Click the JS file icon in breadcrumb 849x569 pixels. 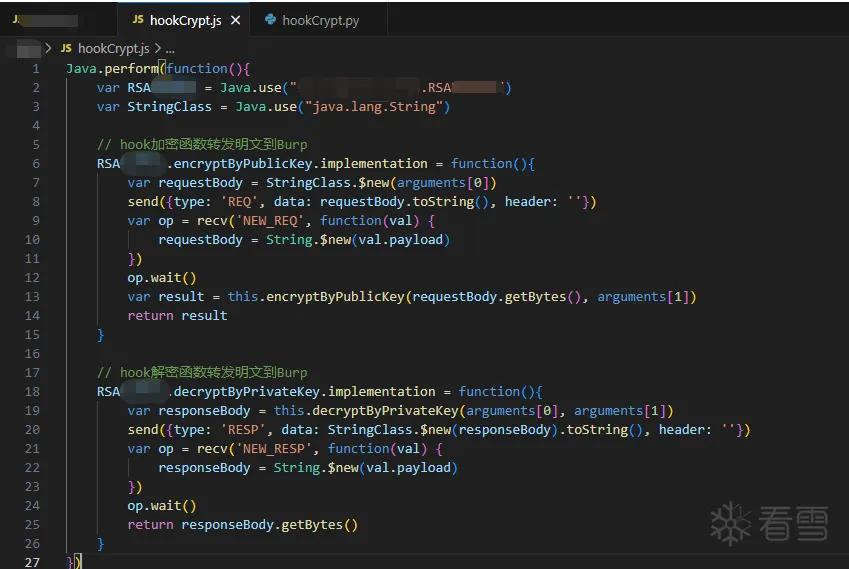66,49
